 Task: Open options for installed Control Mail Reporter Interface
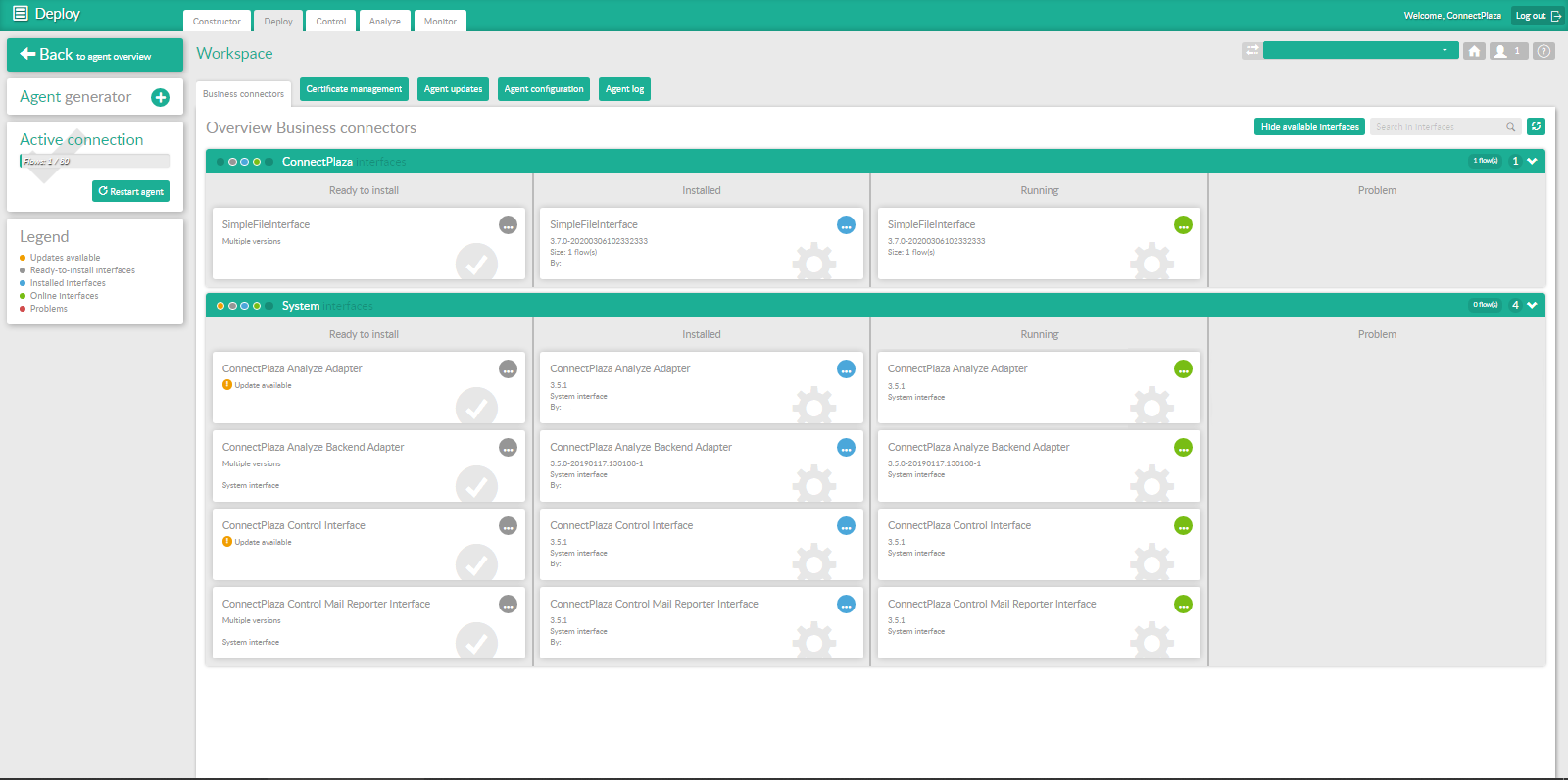click(846, 605)
